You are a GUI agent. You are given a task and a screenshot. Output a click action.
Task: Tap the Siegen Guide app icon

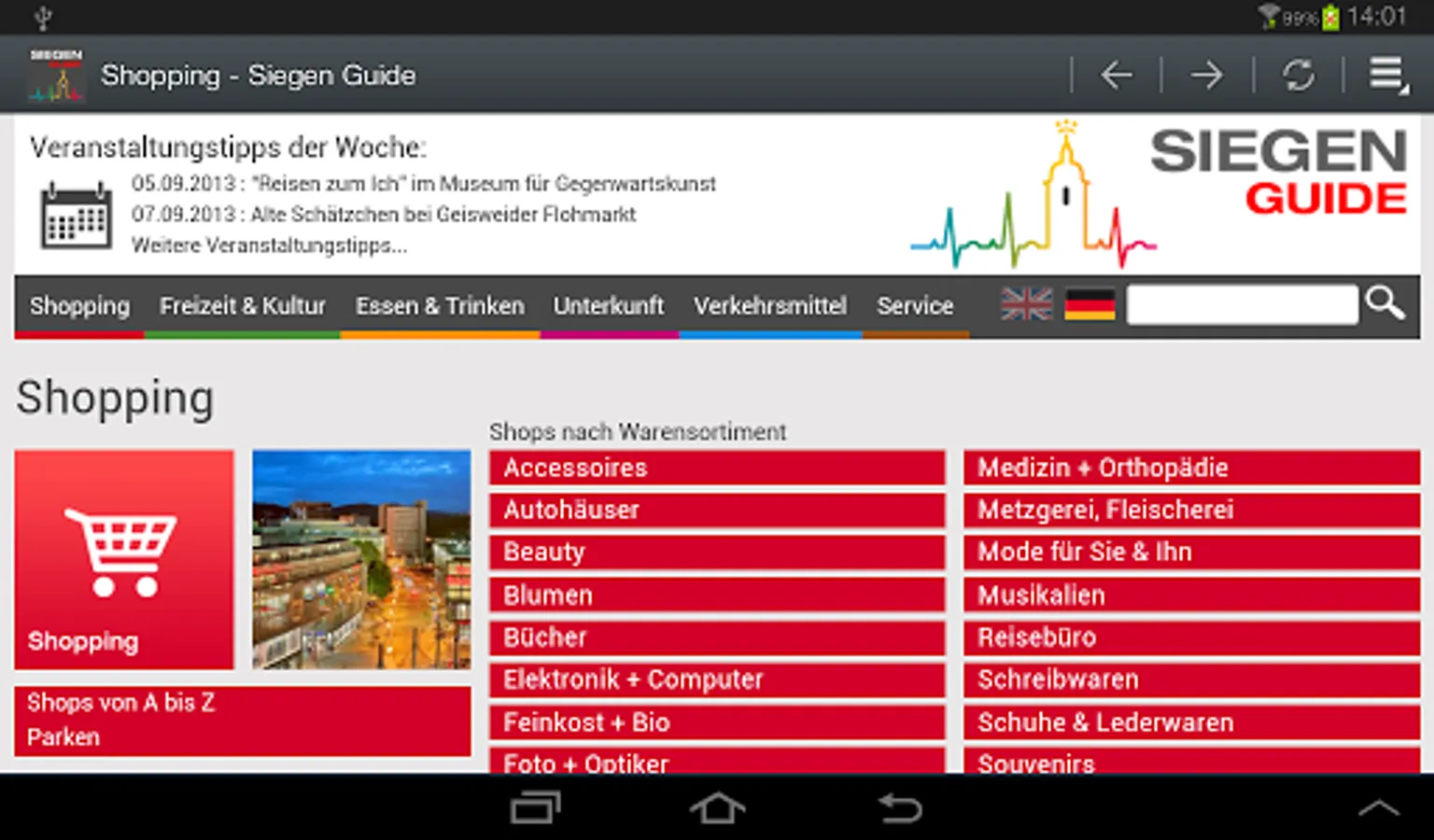(56, 75)
